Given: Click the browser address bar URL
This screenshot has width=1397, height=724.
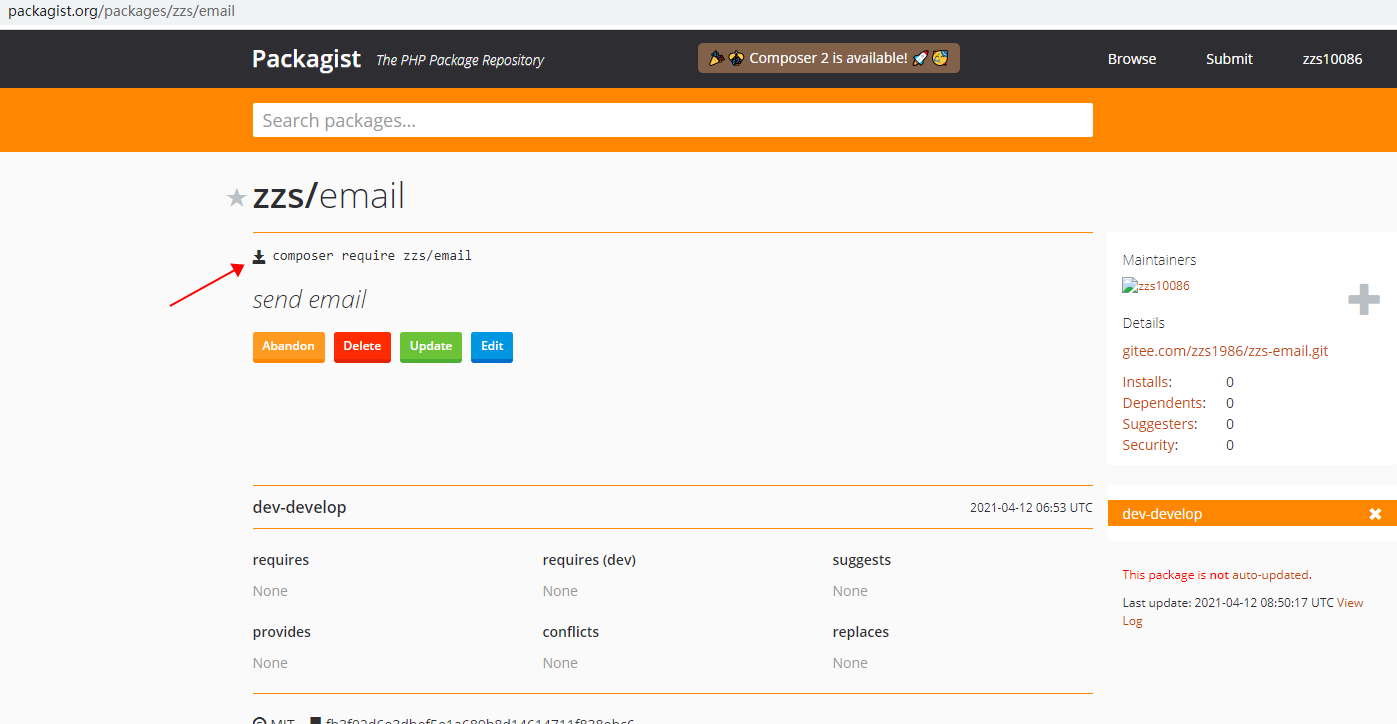Looking at the screenshot, I should (x=121, y=12).
